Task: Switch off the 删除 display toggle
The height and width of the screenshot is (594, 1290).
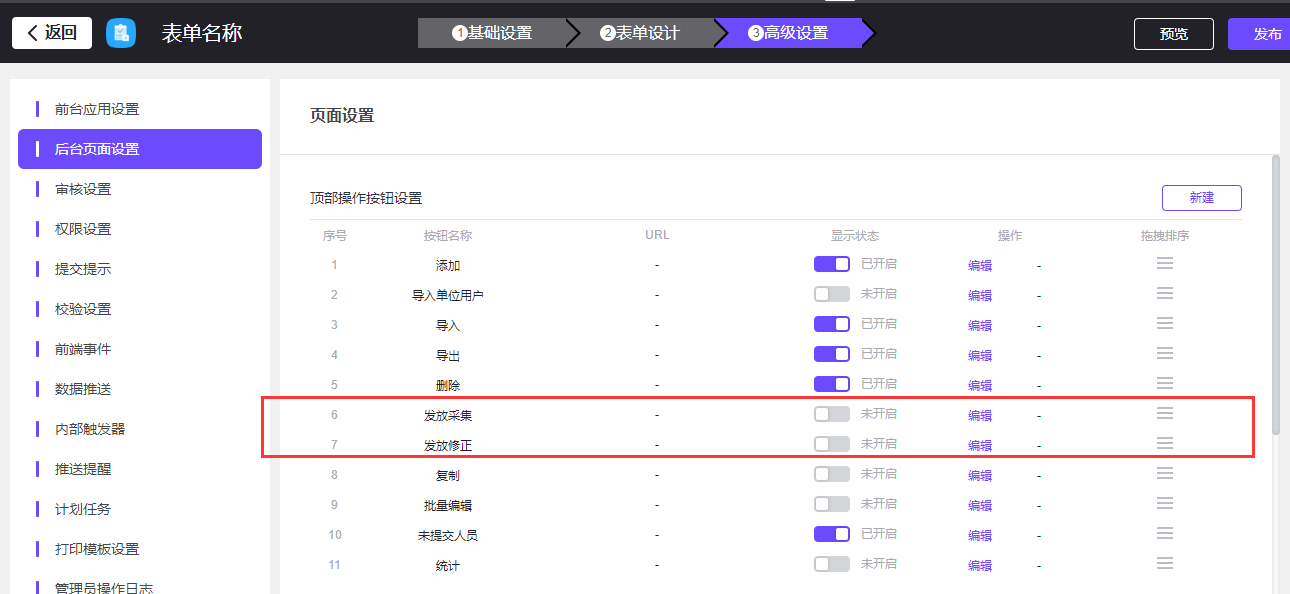Action: coord(832,384)
